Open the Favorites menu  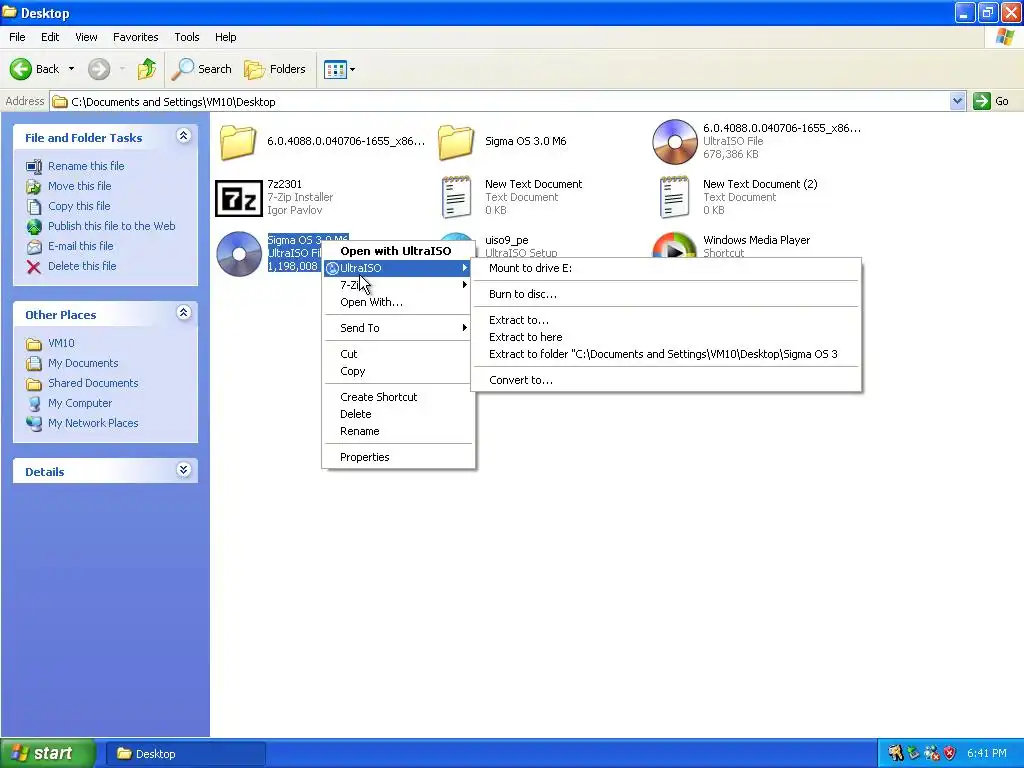point(135,37)
